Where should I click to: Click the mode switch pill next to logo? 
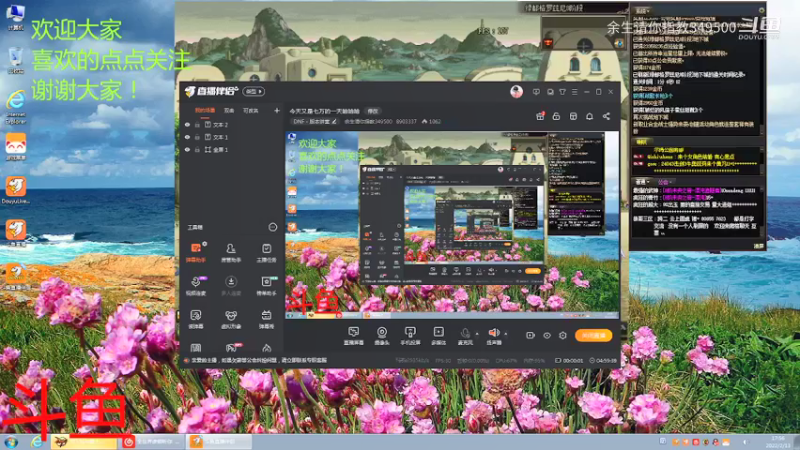[x=254, y=92]
